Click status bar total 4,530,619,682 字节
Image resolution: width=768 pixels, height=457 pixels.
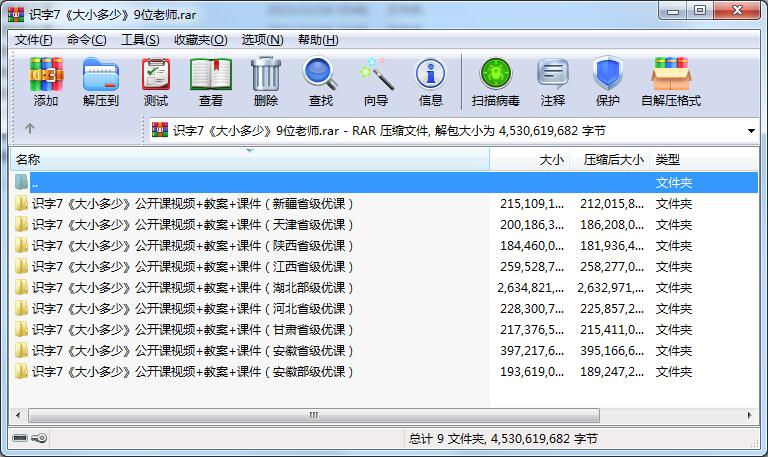pos(544,438)
